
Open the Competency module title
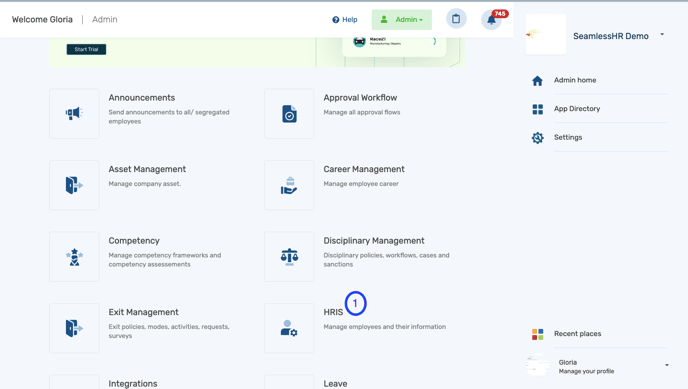[x=134, y=241]
